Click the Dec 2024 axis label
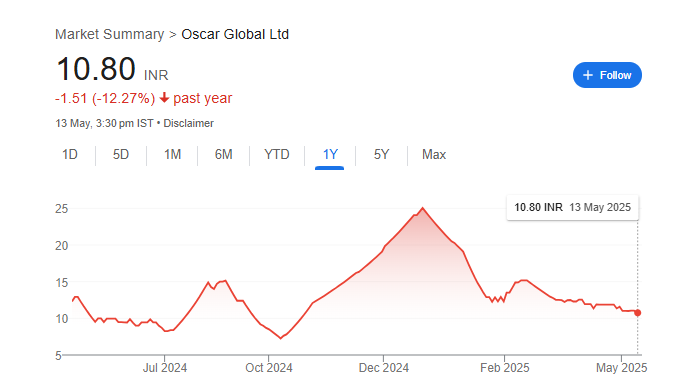Image resolution: width=690 pixels, height=390 pixels. (384, 368)
